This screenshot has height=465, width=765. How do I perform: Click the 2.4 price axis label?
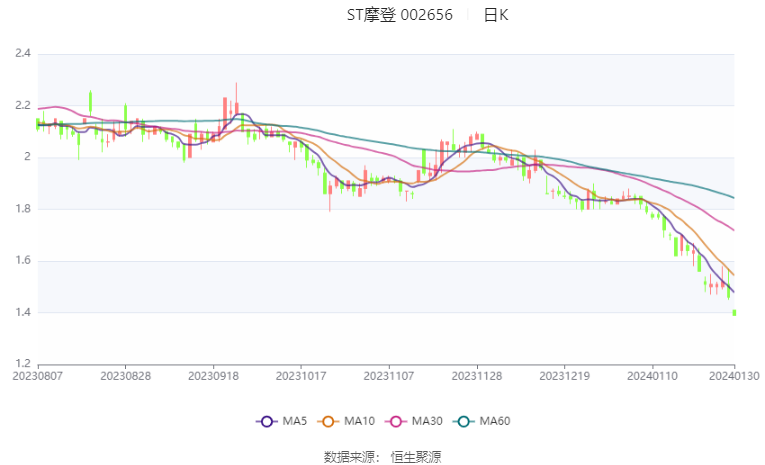[x=23, y=53]
